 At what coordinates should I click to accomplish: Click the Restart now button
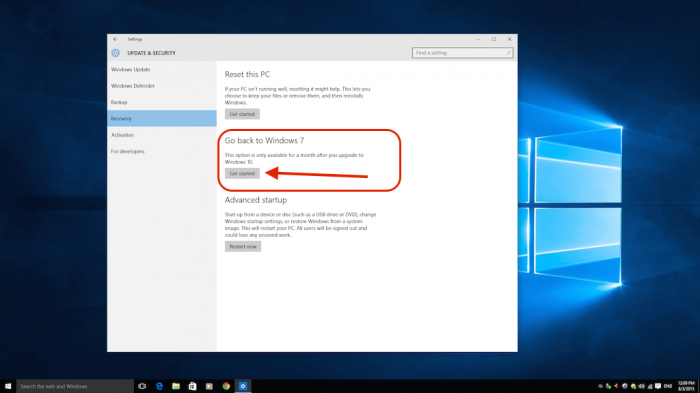[243, 247]
